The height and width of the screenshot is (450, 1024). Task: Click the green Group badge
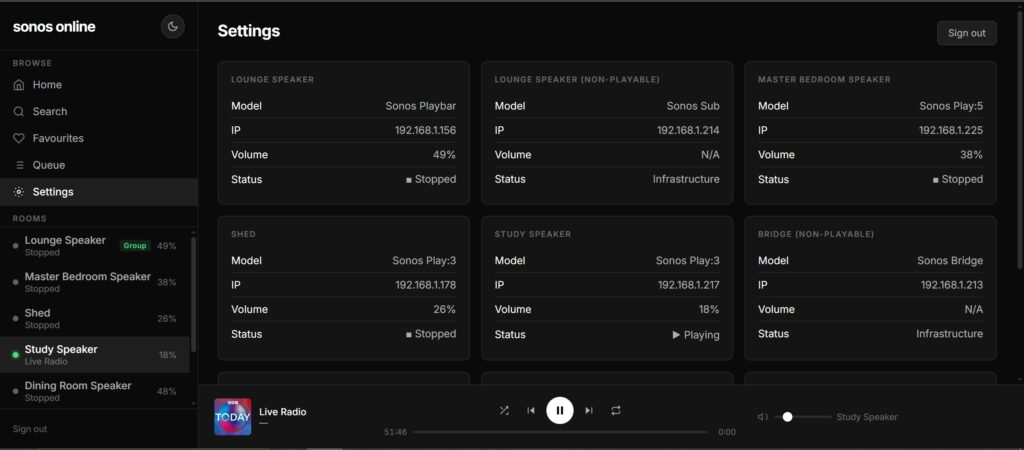click(x=135, y=246)
